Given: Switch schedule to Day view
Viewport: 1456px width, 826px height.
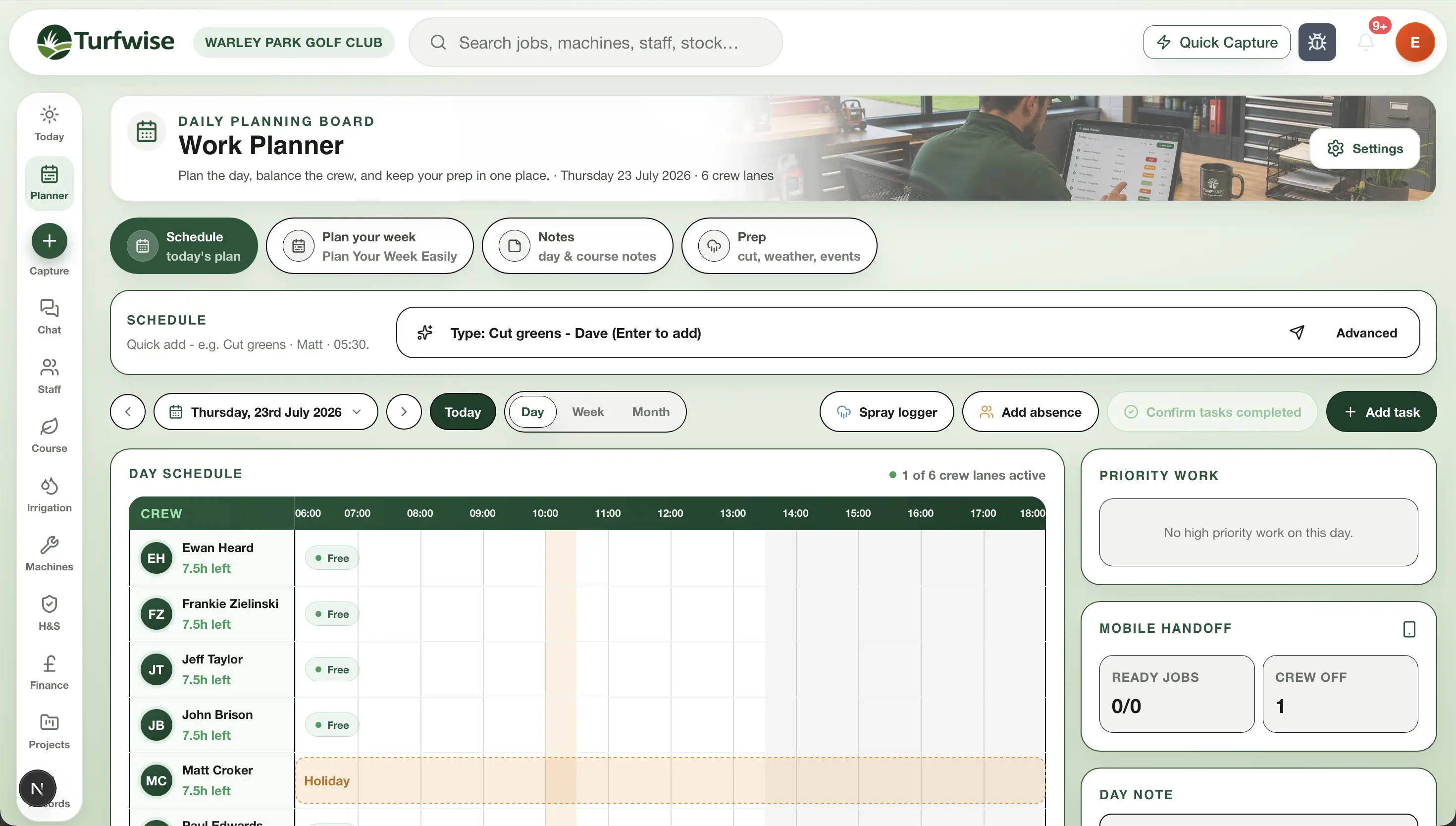Looking at the screenshot, I should (x=532, y=411).
